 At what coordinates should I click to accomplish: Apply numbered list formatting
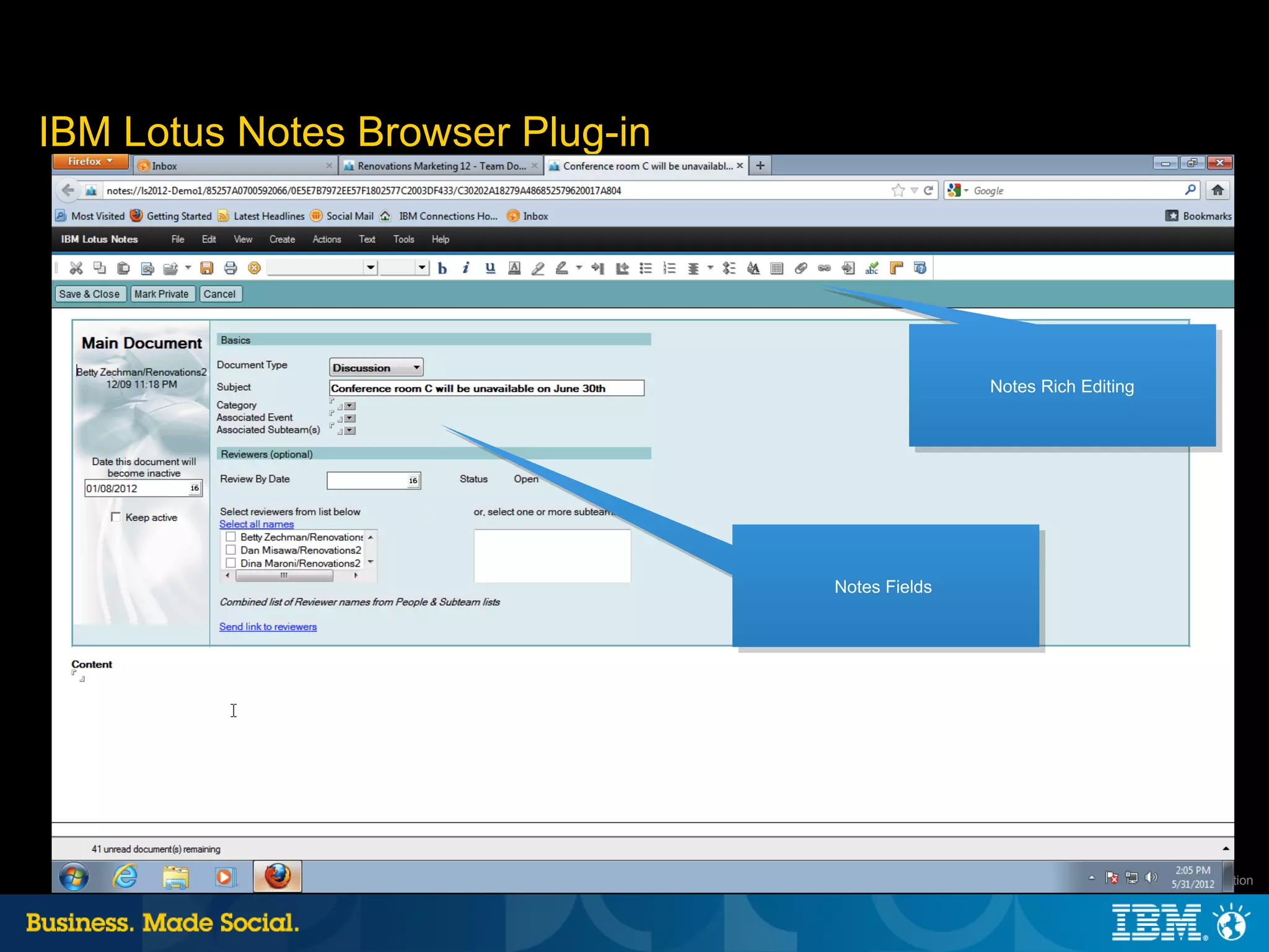click(669, 268)
